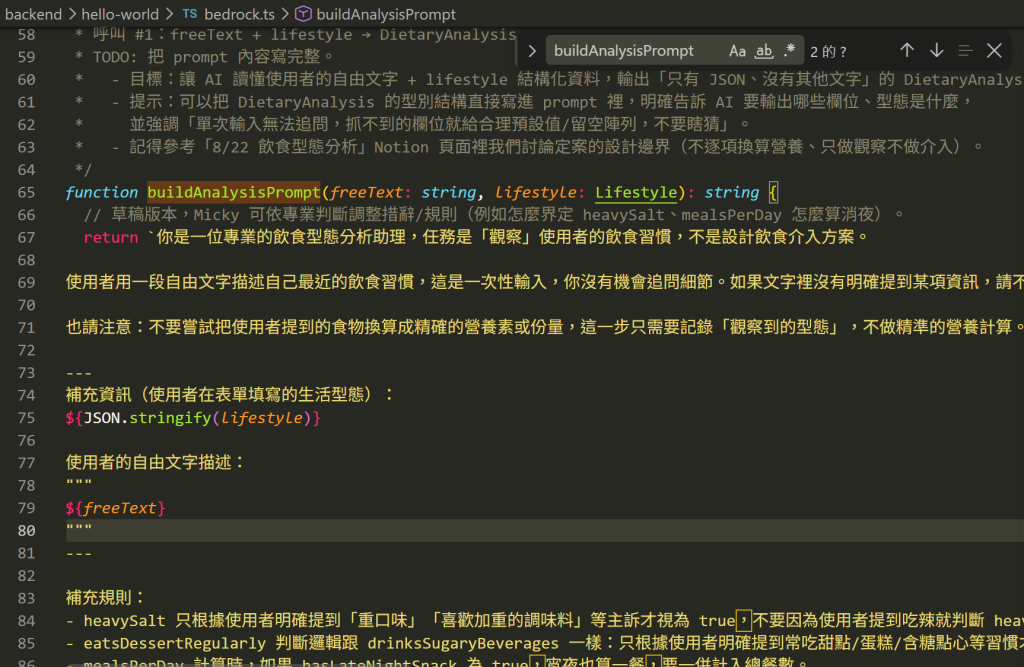Go to next match with down arrow
The height and width of the screenshot is (667, 1024).
936,50
